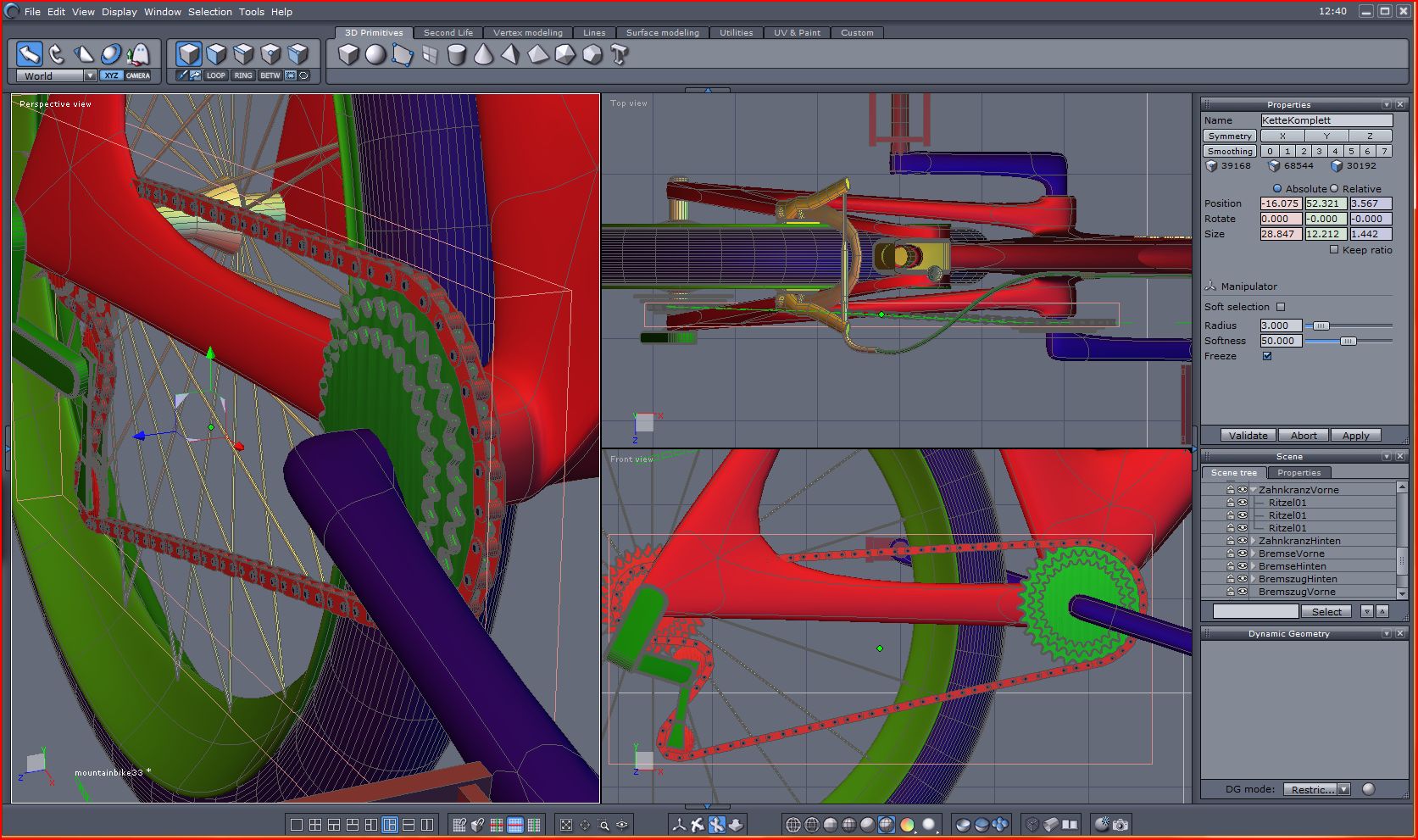Viewport: 1418px width, 840px height.
Task: Choose the cone primitive tool
Action: (483, 55)
